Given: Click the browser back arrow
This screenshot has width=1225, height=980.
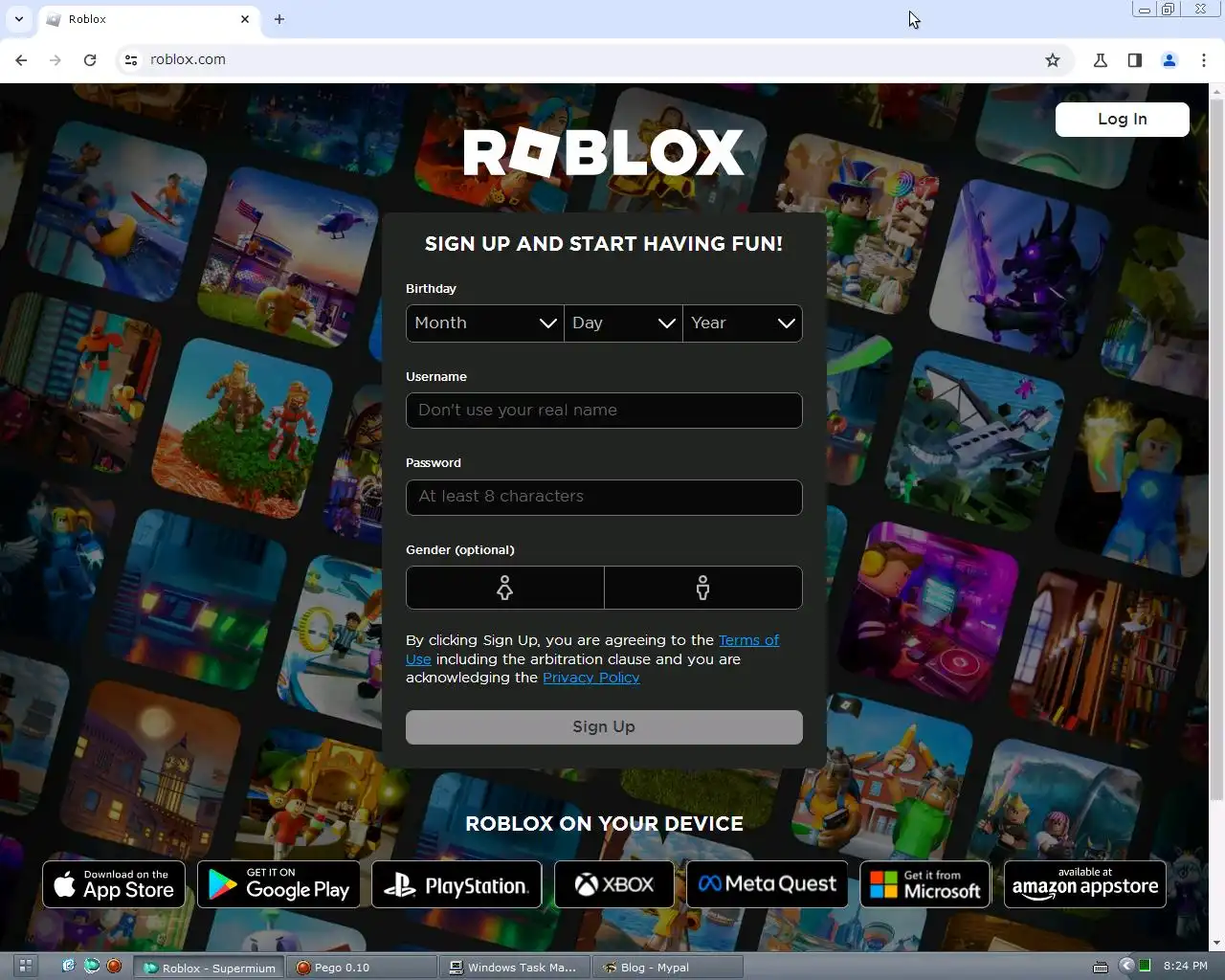Looking at the screenshot, I should (x=21, y=59).
